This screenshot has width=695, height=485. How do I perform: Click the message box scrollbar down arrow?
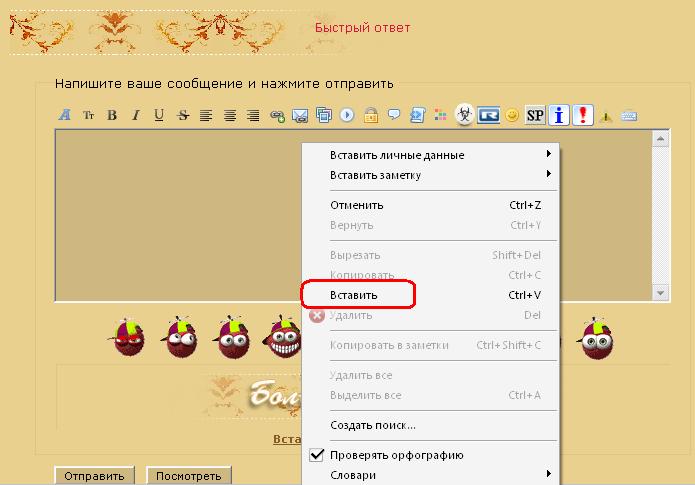tap(660, 293)
